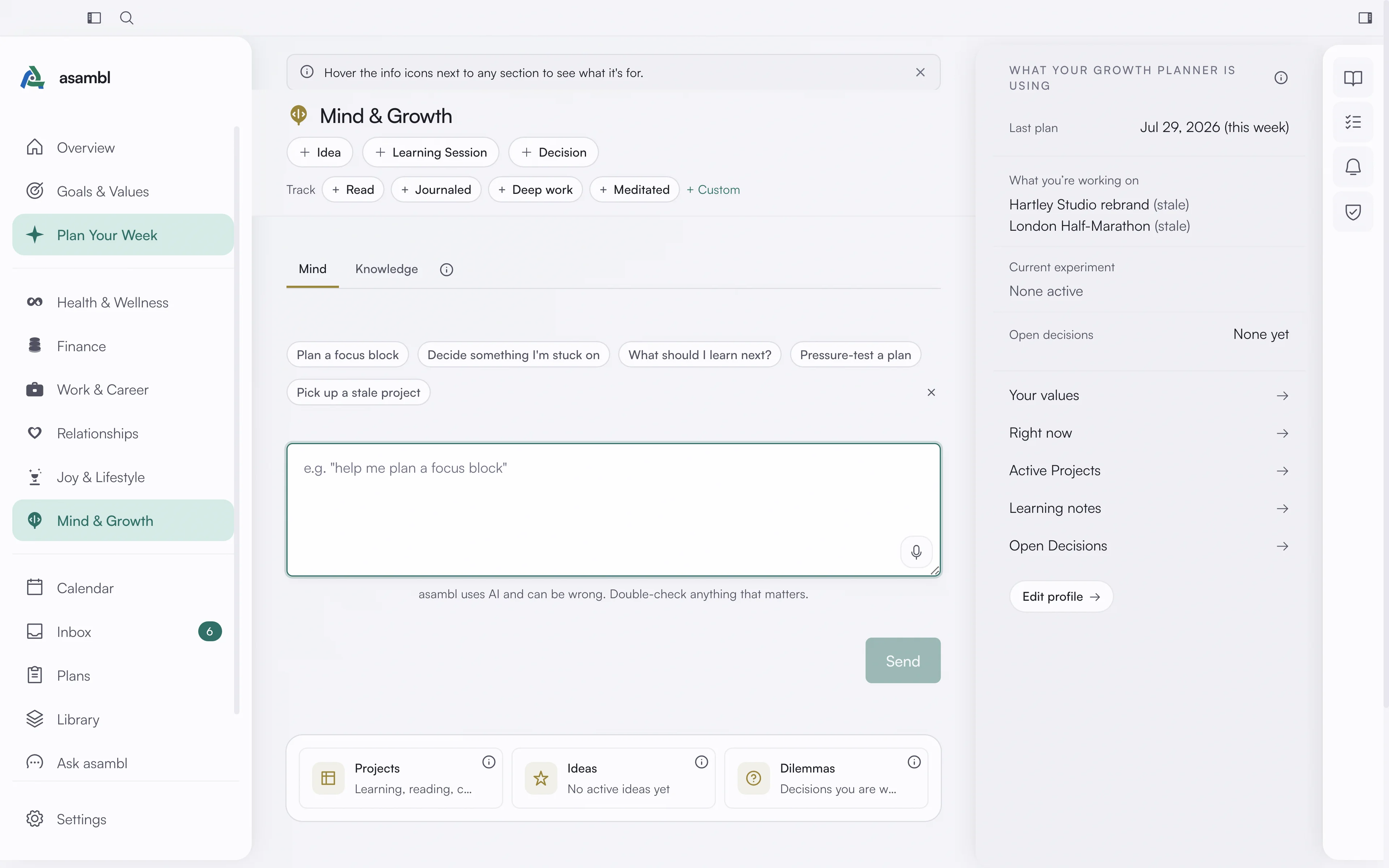Go to Plan Your Week
Screen dimensions: 1389x868
point(123,235)
